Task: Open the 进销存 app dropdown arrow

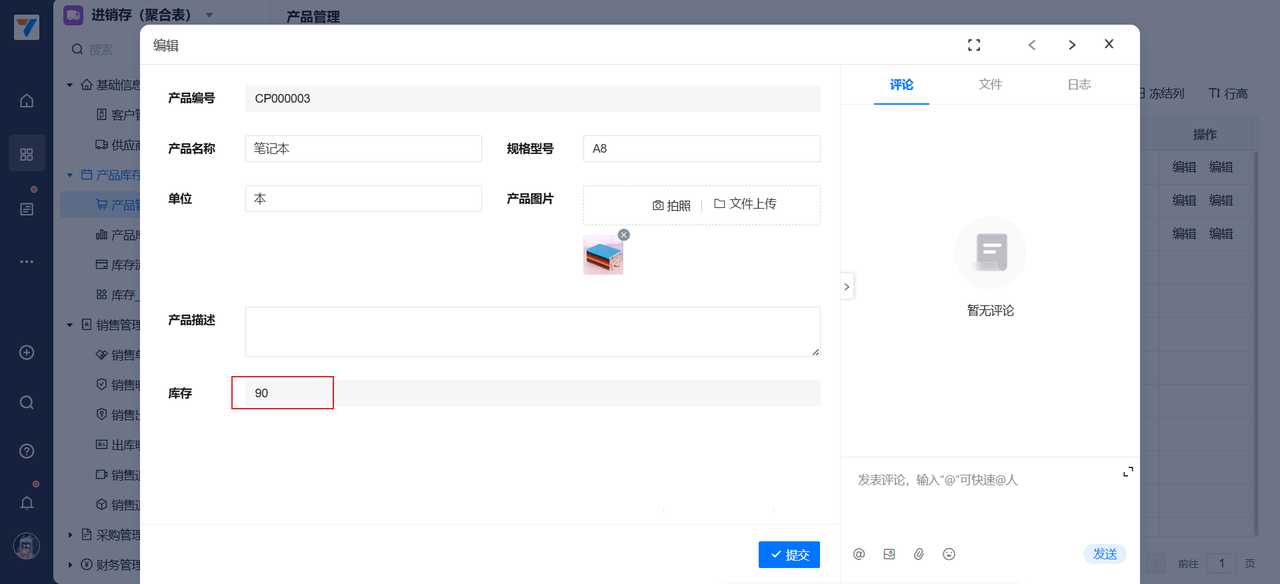Action: point(209,15)
